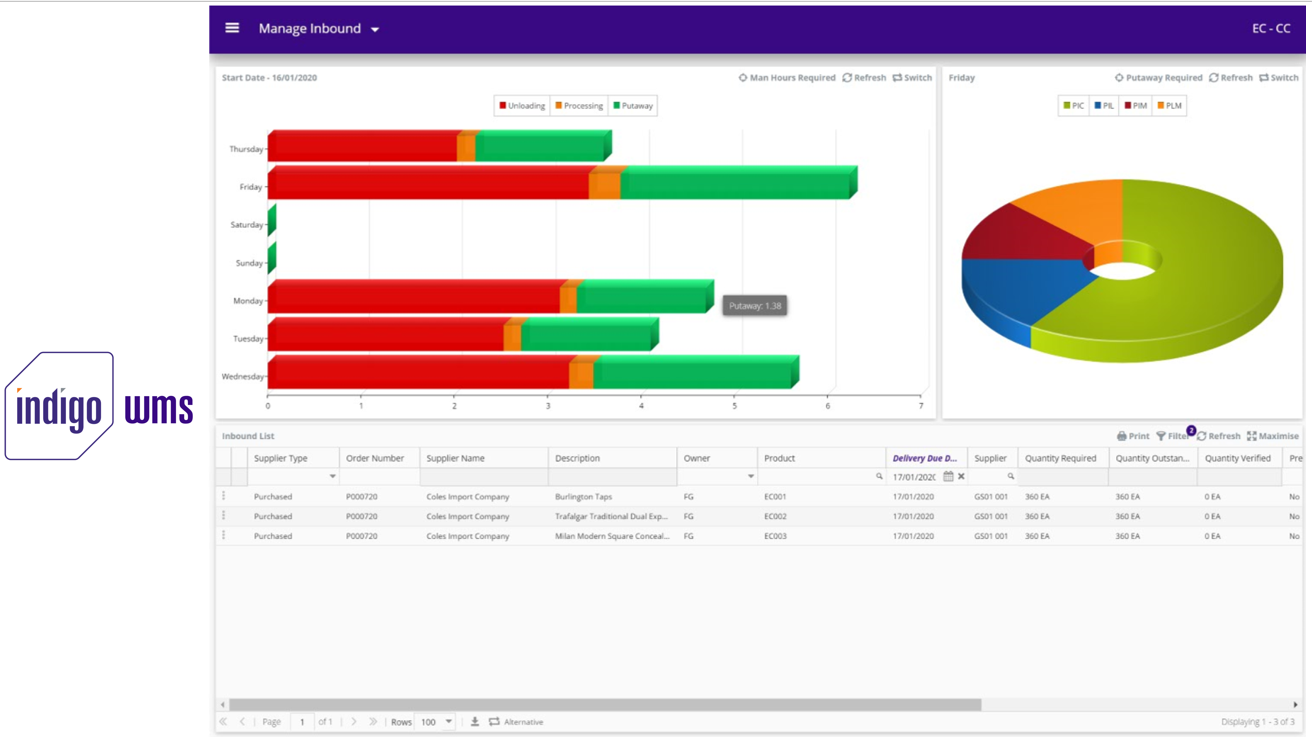Open the Filter icon showing 2 filters
The width and height of the screenshot is (1312, 737).
point(1162,435)
